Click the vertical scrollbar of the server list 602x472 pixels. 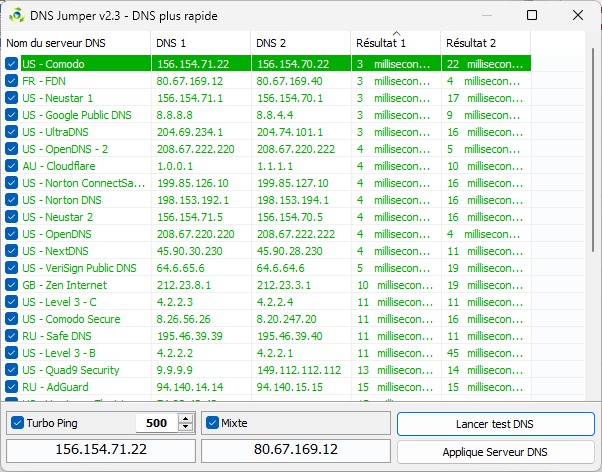(x=593, y=152)
